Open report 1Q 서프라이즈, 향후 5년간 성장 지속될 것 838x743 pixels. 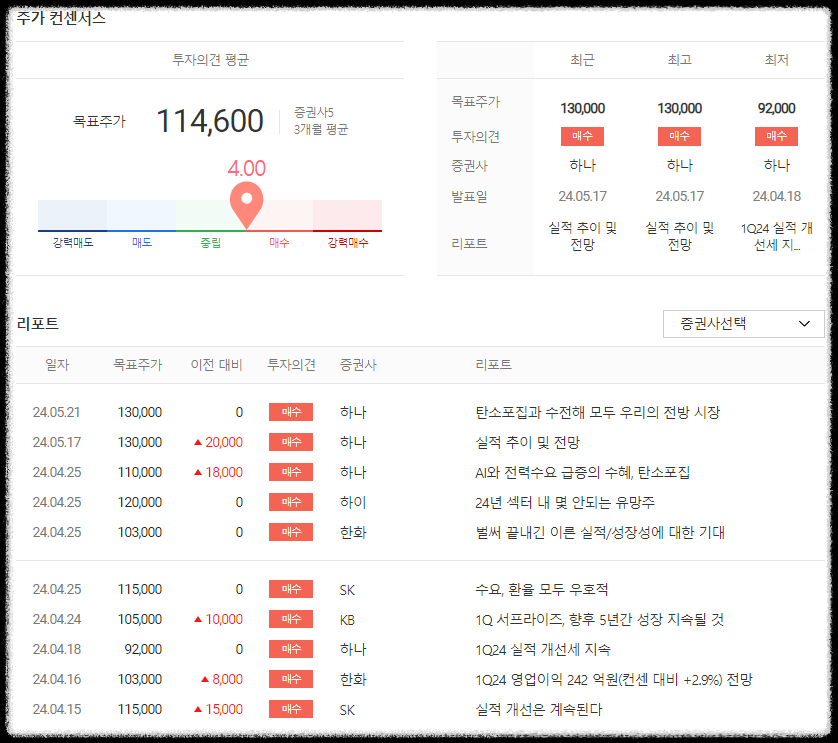600,619
